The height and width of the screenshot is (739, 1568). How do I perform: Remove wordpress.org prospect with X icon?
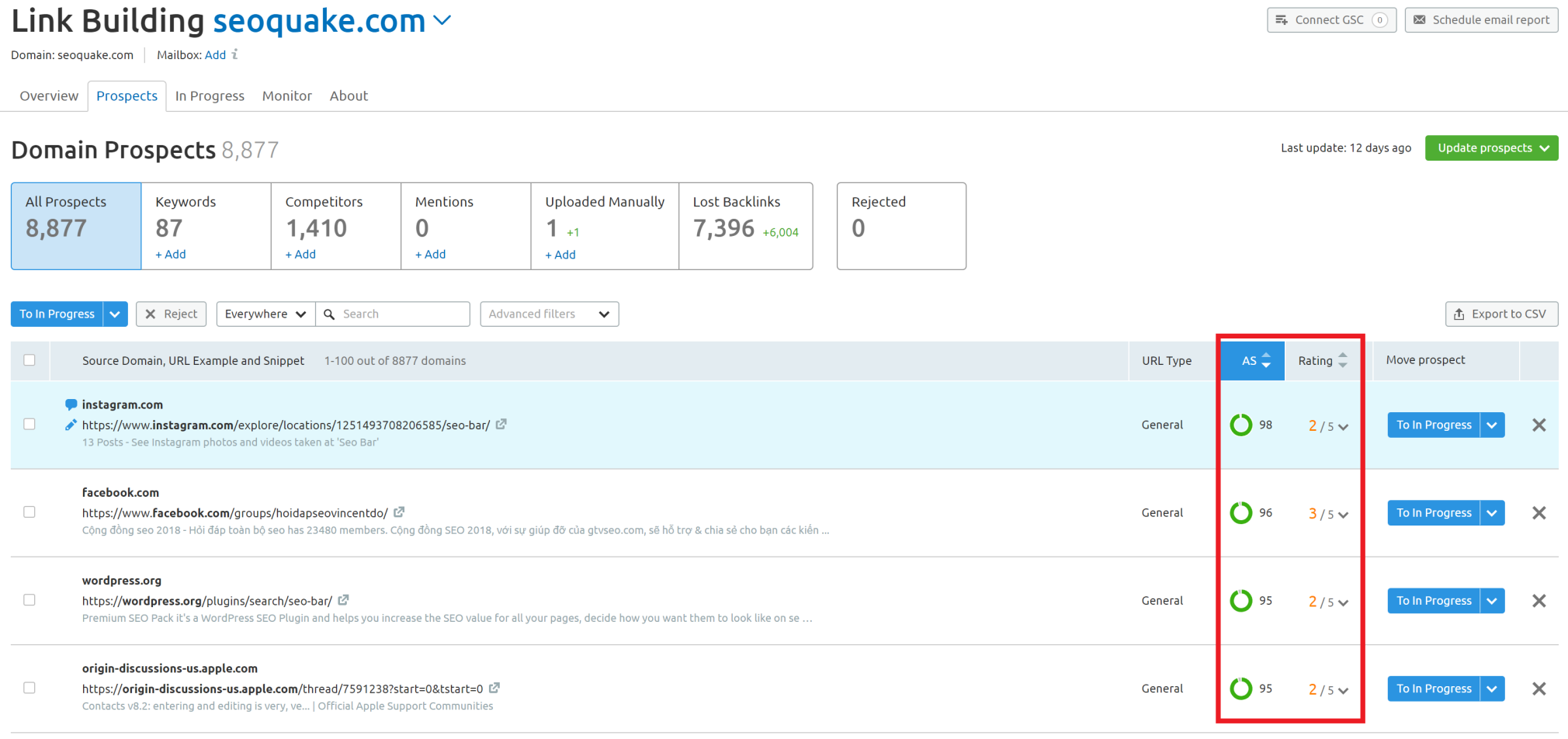point(1539,601)
